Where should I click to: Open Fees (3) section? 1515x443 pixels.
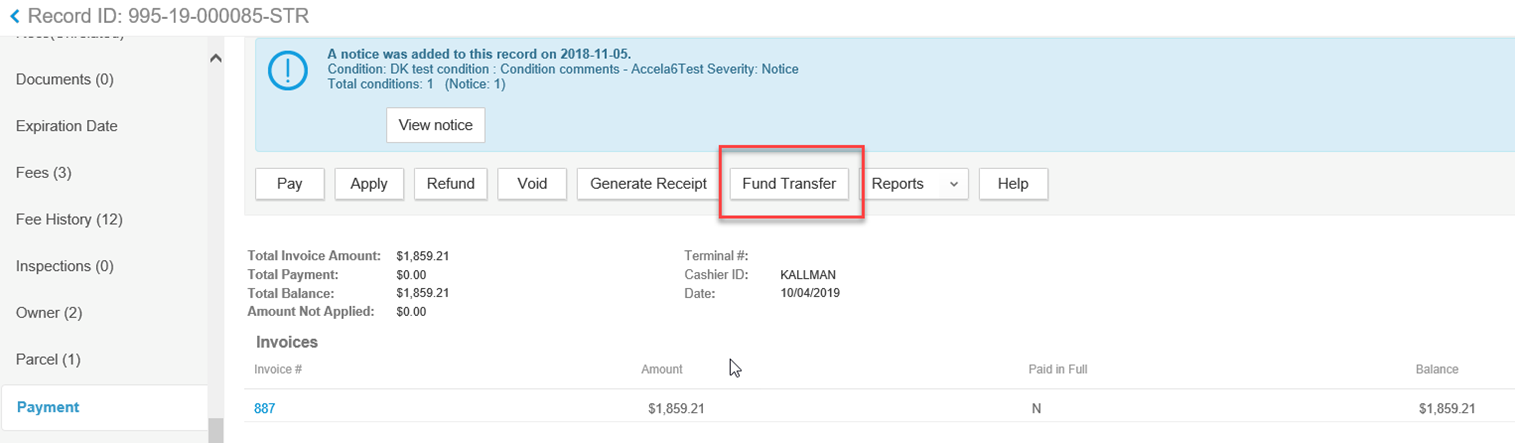(43, 173)
